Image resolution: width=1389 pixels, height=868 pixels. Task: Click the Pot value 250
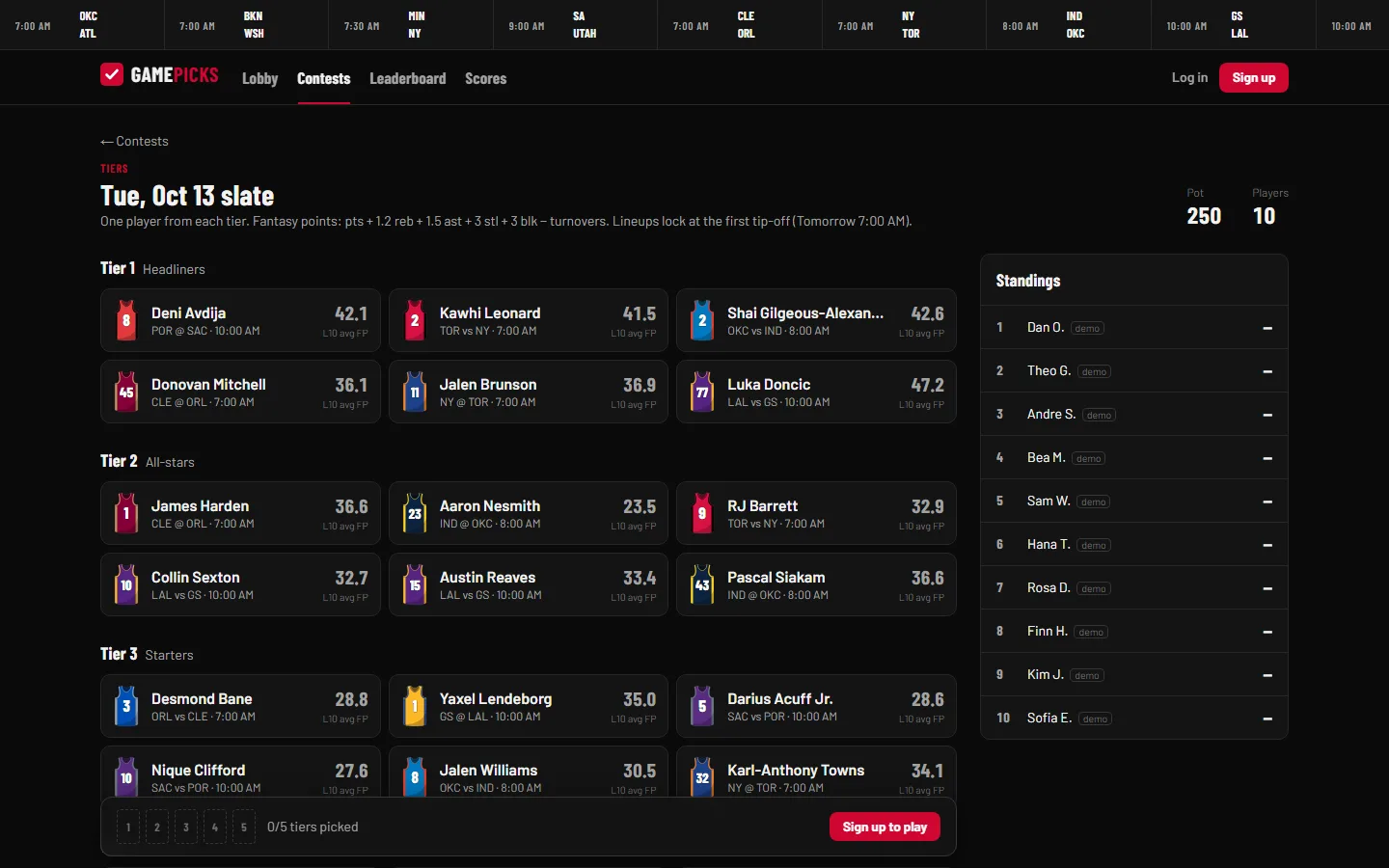pos(1204,216)
